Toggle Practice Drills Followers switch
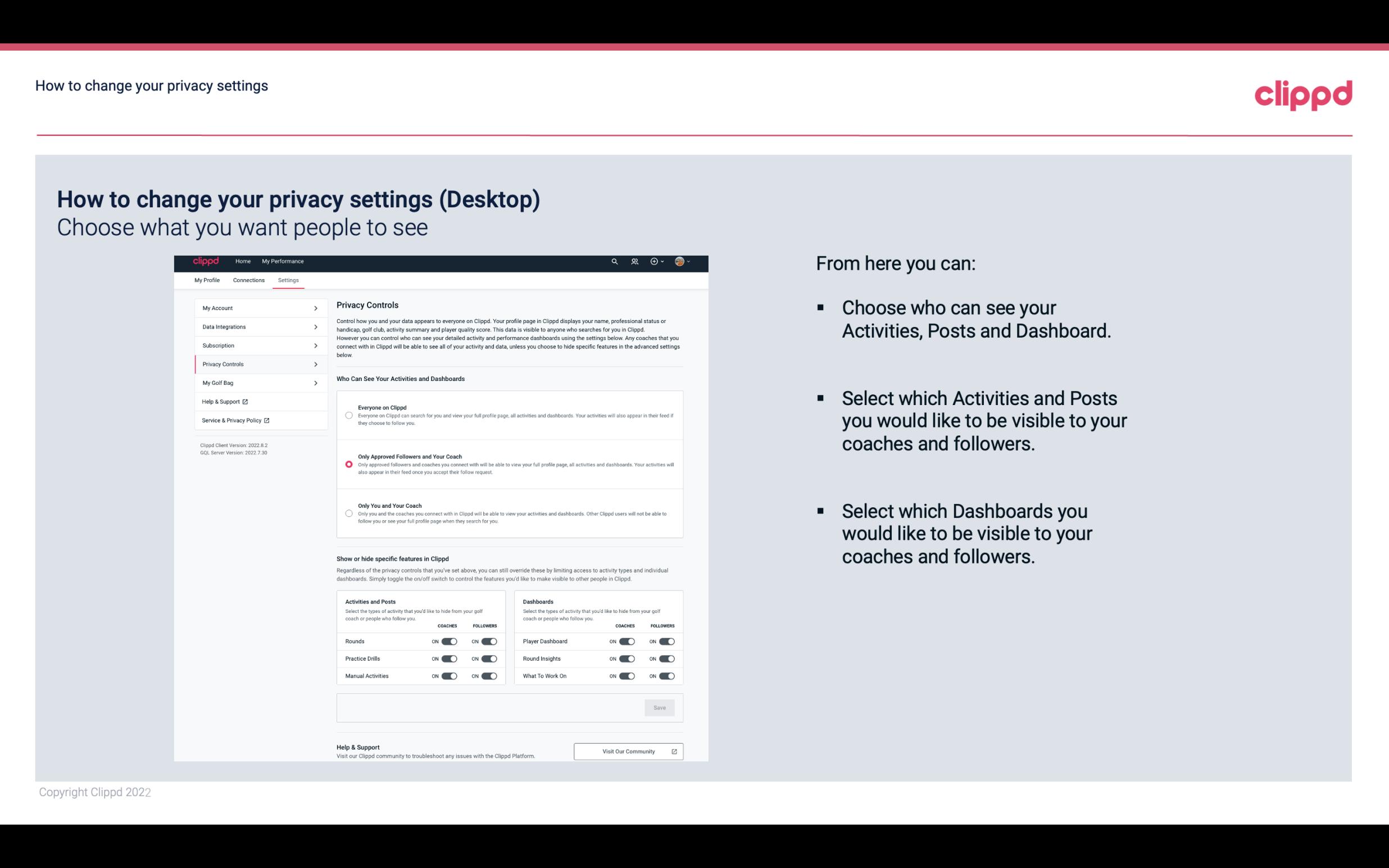 tap(489, 658)
